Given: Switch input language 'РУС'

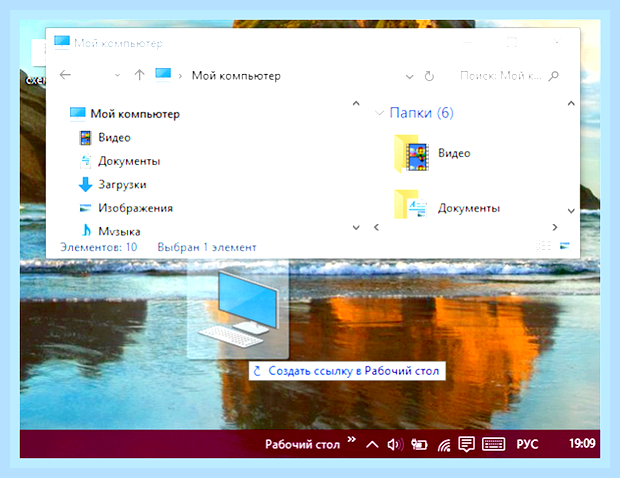Looking at the screenshot, I should (527, 444).
